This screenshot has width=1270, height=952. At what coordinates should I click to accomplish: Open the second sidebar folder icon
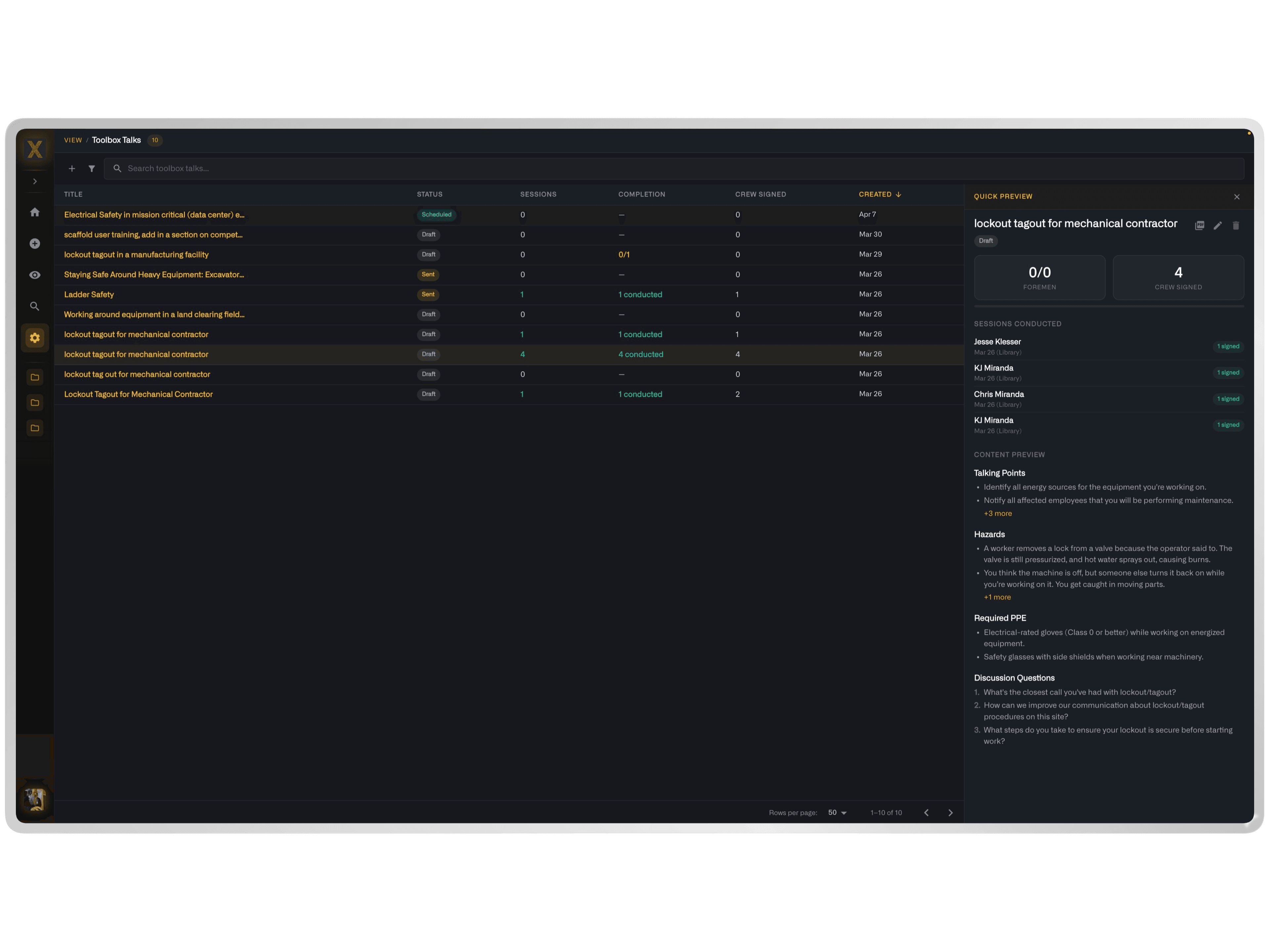click(35, 403)
